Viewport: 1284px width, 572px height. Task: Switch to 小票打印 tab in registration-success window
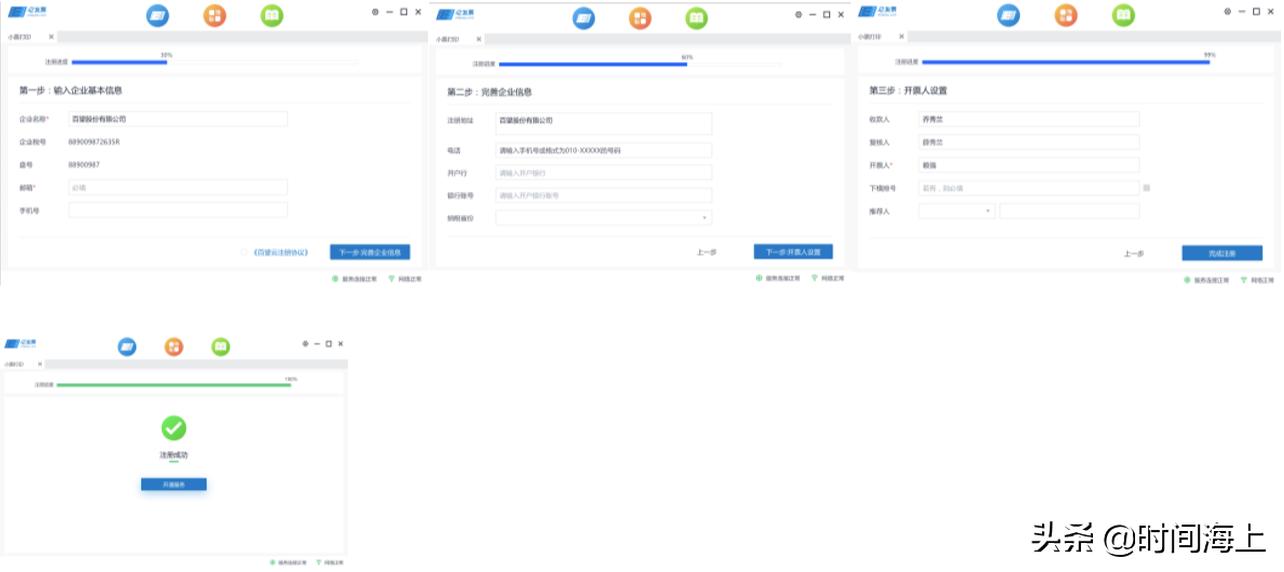pos(15,365)
